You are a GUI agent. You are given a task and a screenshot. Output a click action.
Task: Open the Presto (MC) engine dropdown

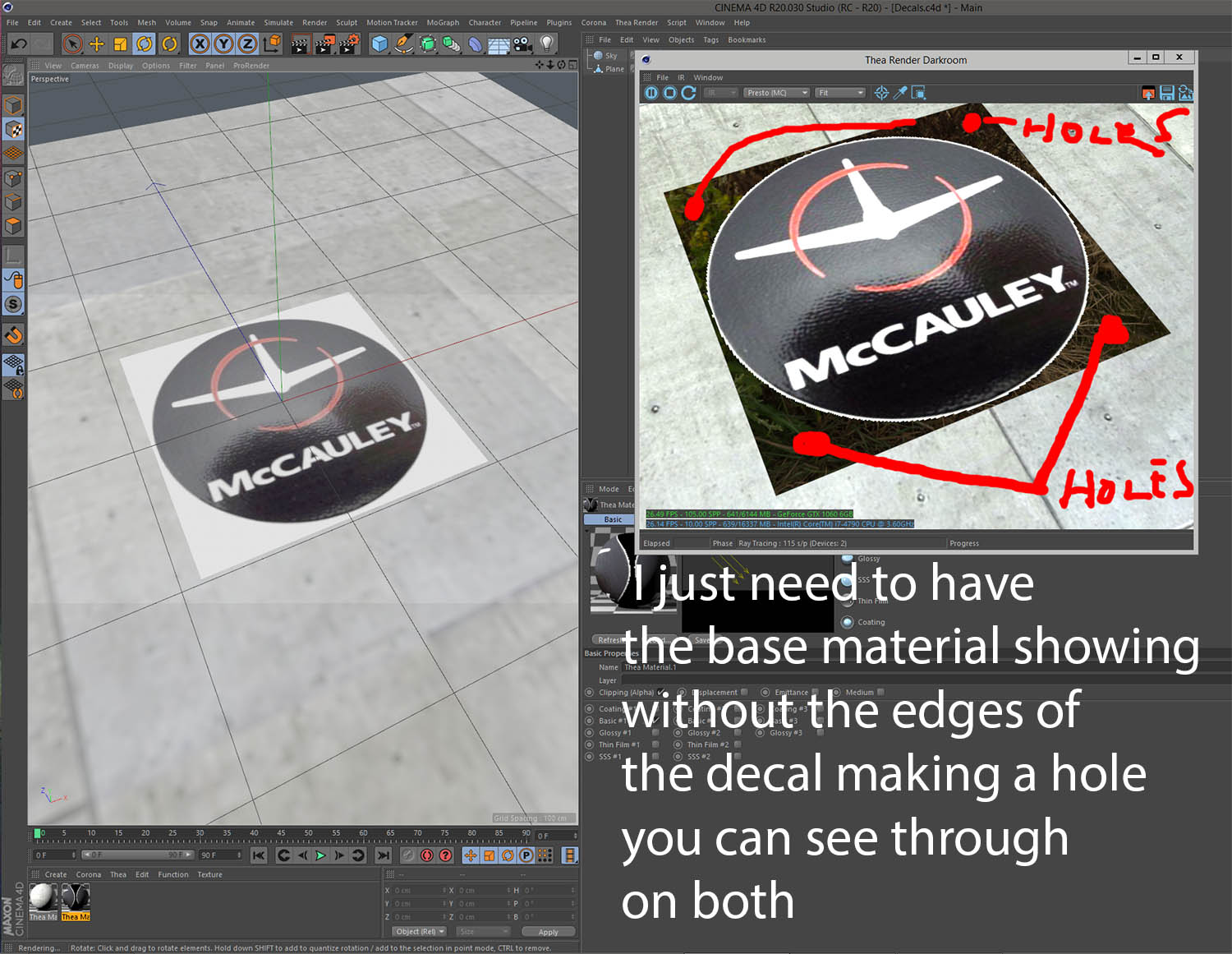tap(777, 93)
